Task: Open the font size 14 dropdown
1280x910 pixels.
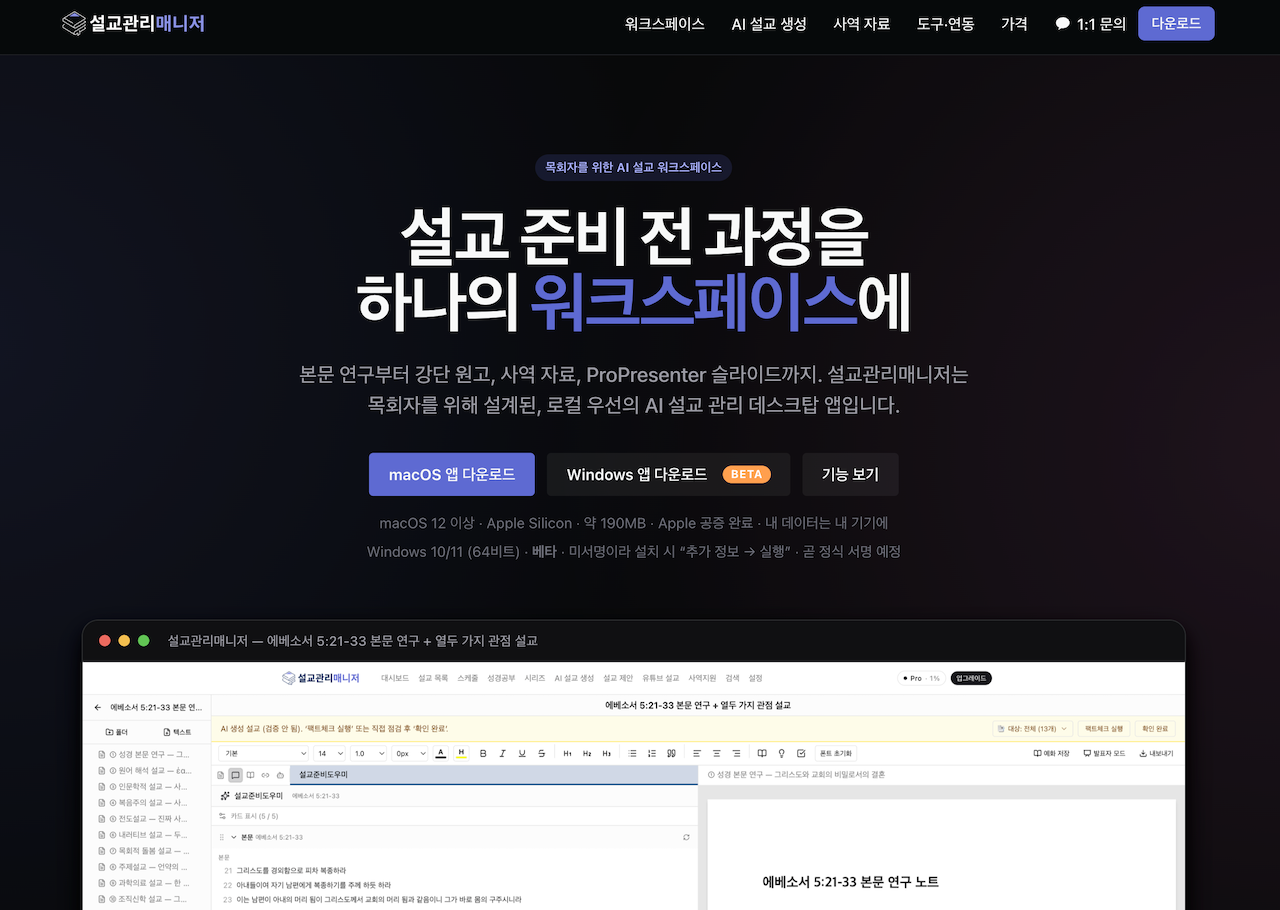Action: tap(329, 753)
